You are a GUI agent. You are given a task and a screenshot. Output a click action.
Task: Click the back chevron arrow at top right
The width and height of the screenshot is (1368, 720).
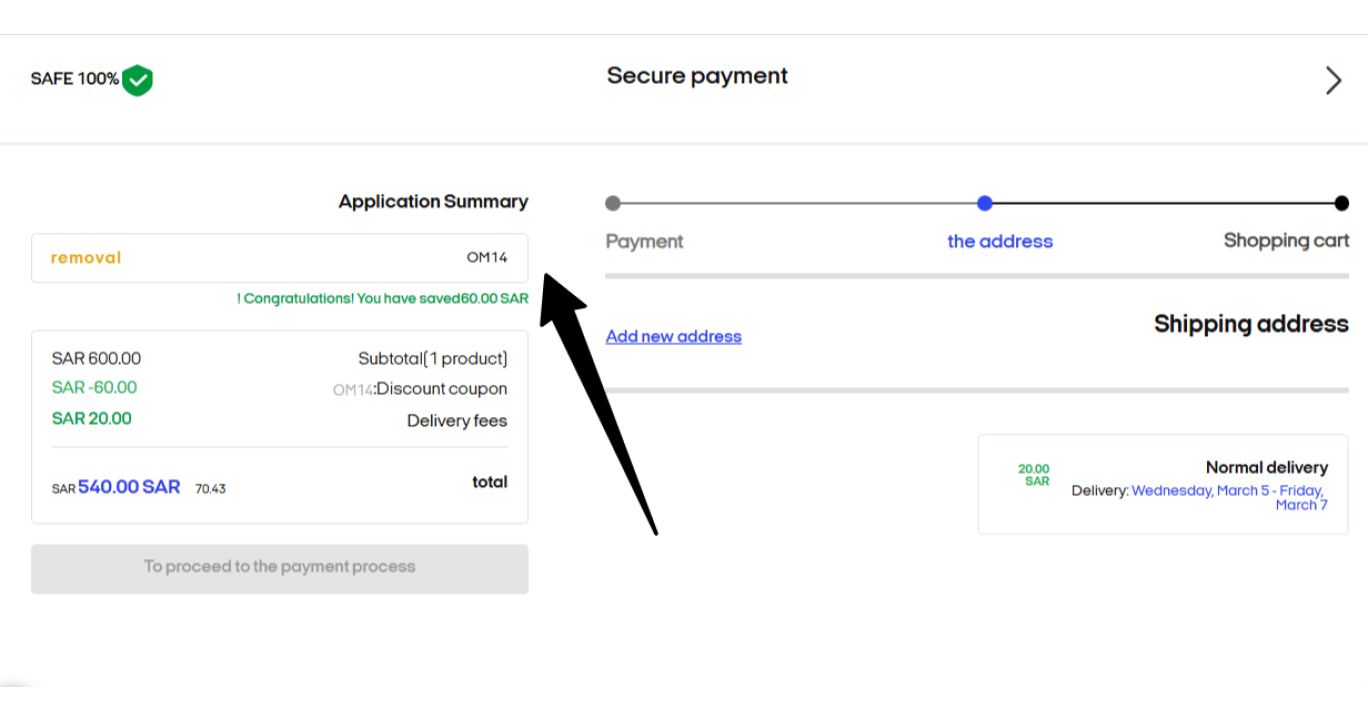tap(1333, 81)
